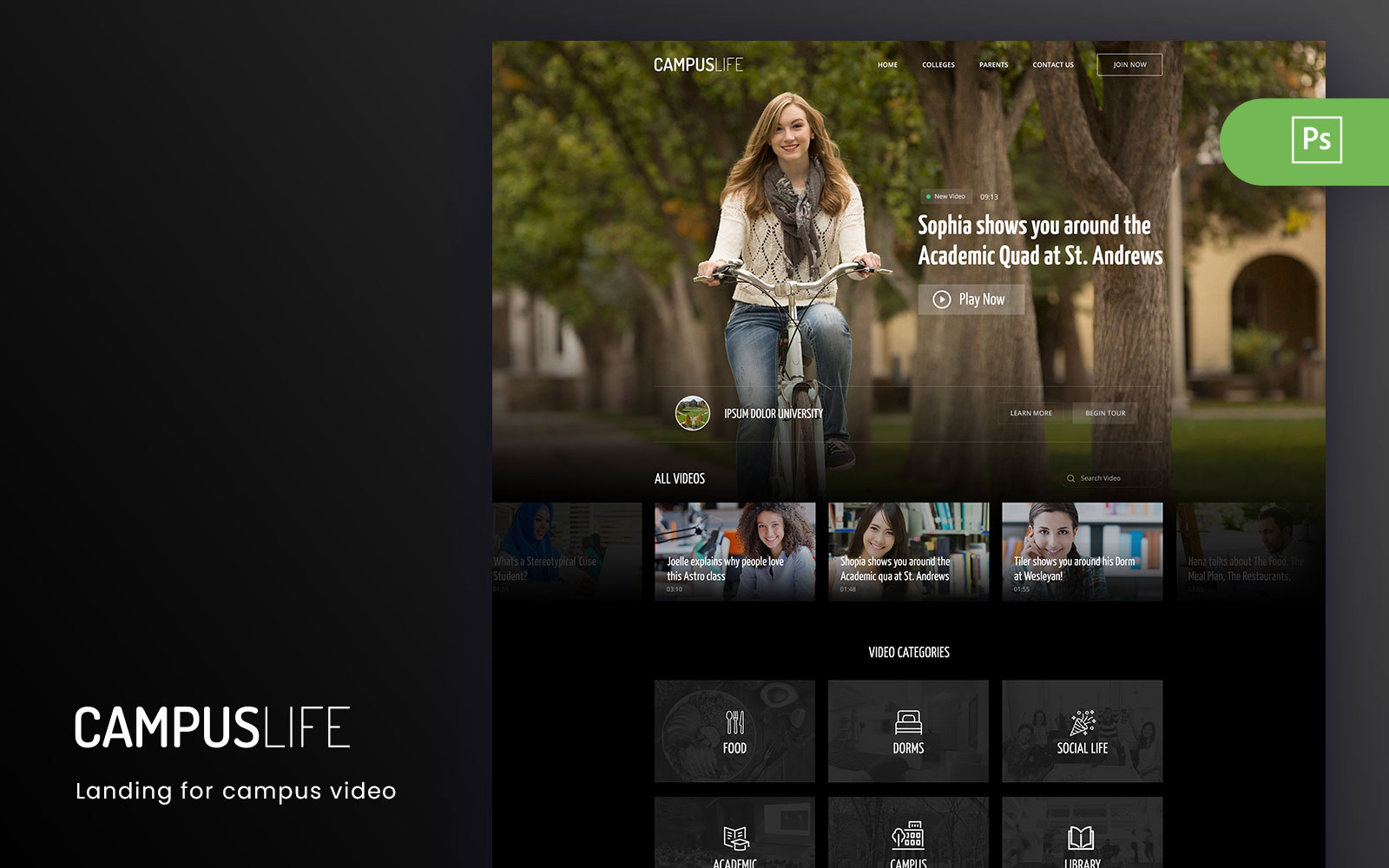Open the Food category fork-and-knife icon

(734, 721)
